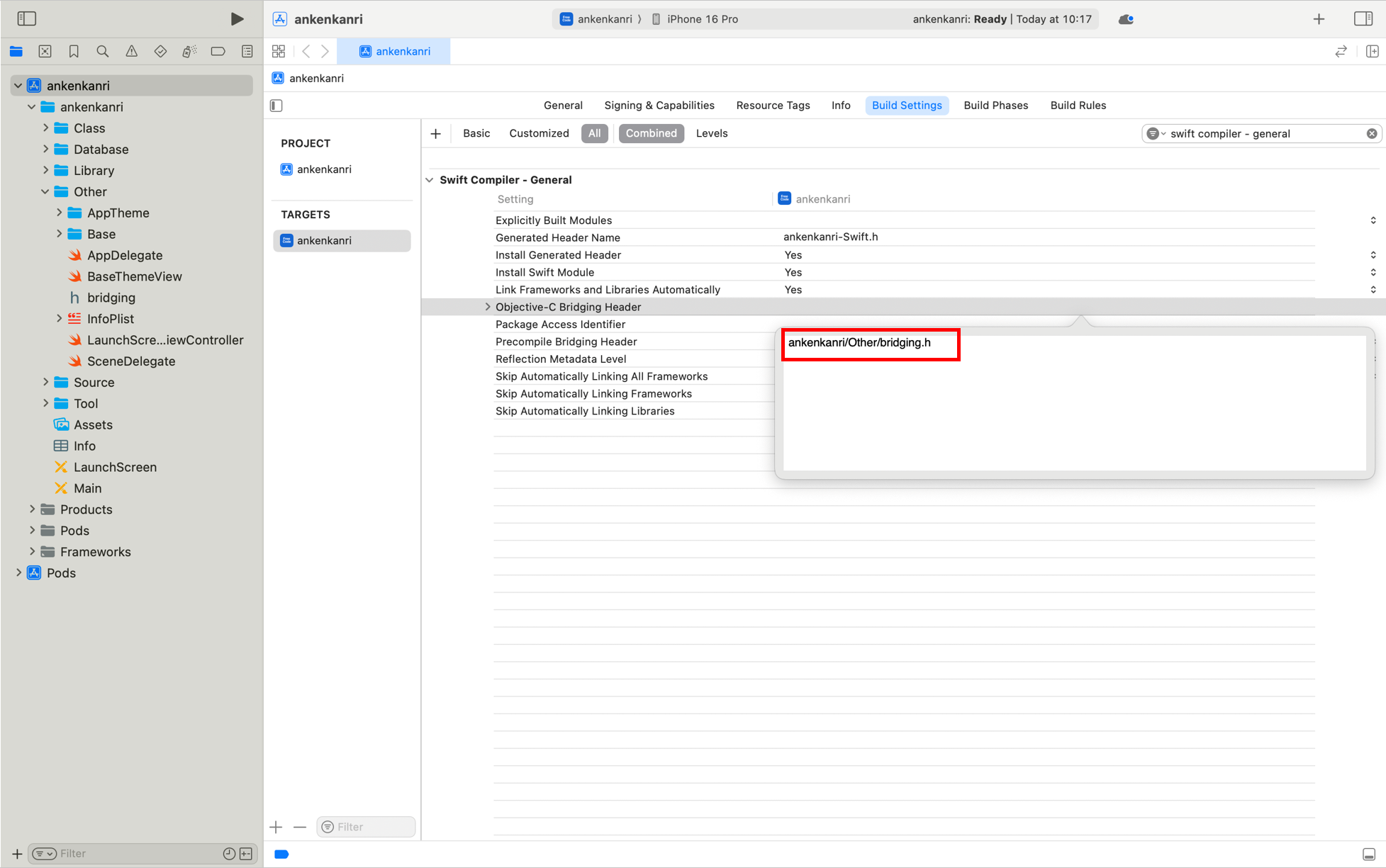
Task: Click the plus Library button in toolbar
Action: (1319, 19)
